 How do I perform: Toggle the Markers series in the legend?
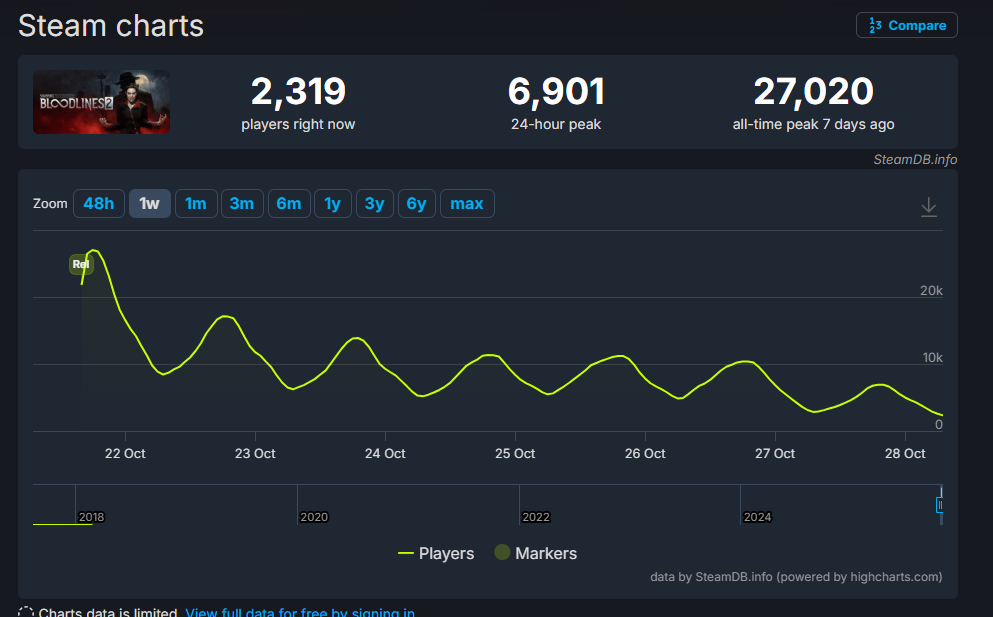point(536,553)
